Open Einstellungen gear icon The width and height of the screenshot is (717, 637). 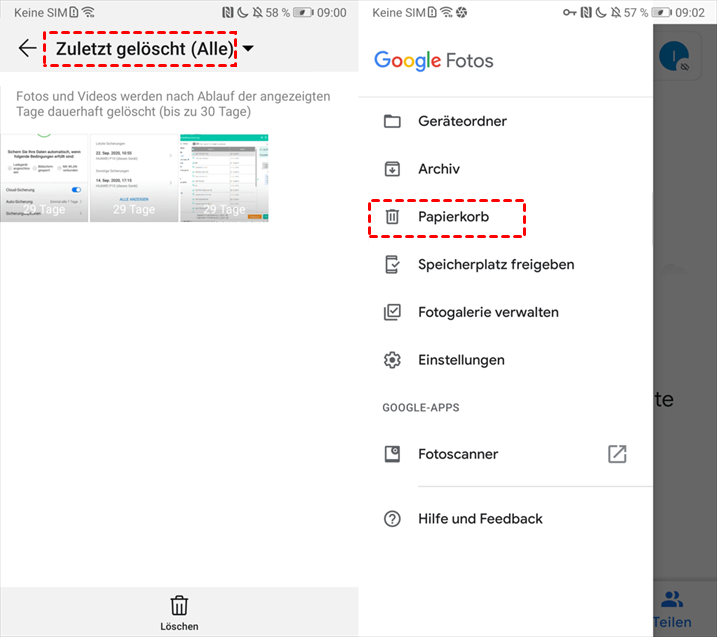pos(392,360)
